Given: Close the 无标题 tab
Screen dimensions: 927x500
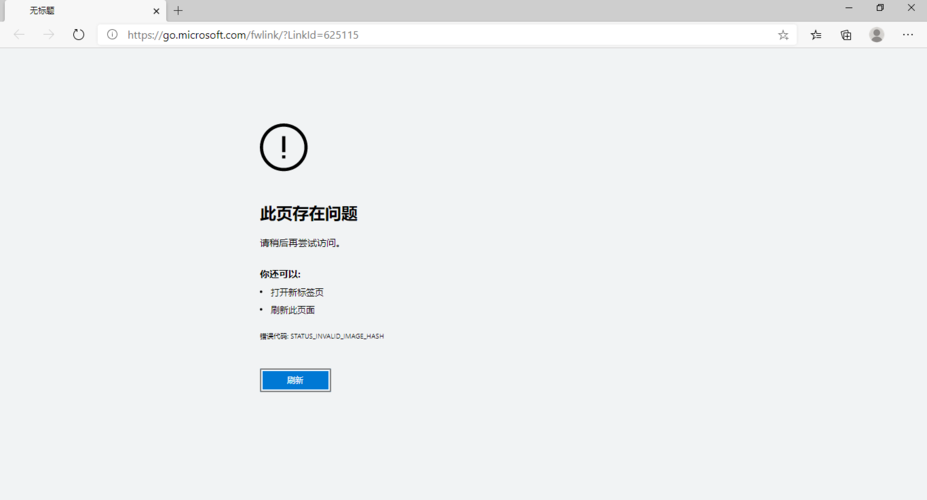Looking at the screenshot, I should tap(156, 11).
